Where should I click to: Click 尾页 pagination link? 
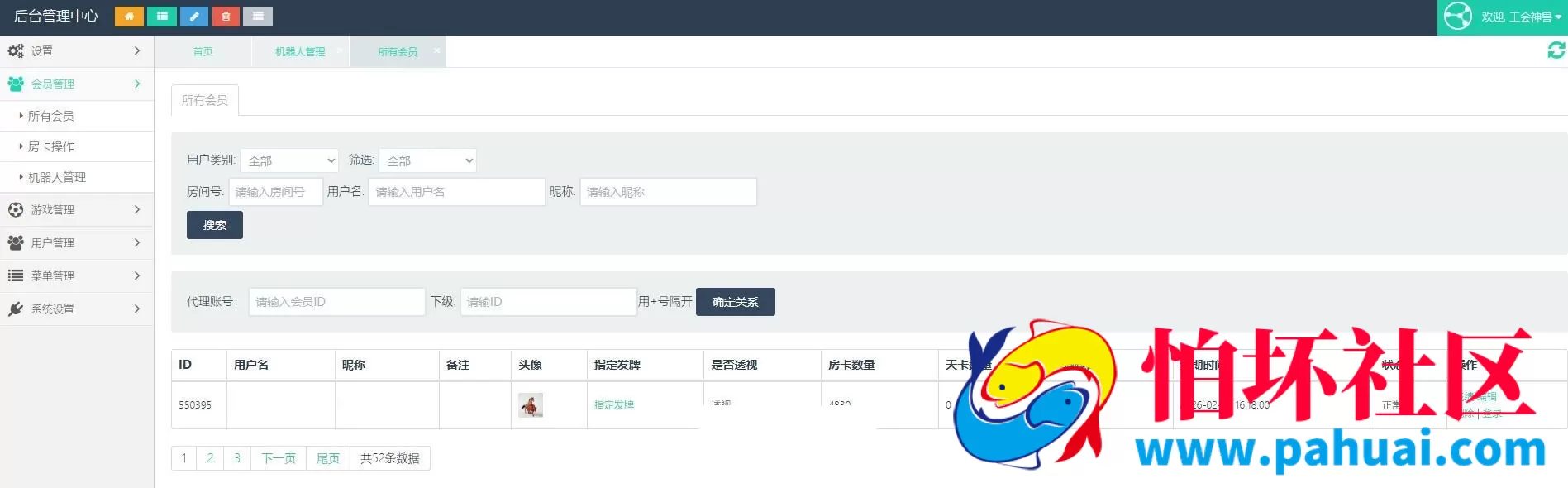tap(328, 458)
